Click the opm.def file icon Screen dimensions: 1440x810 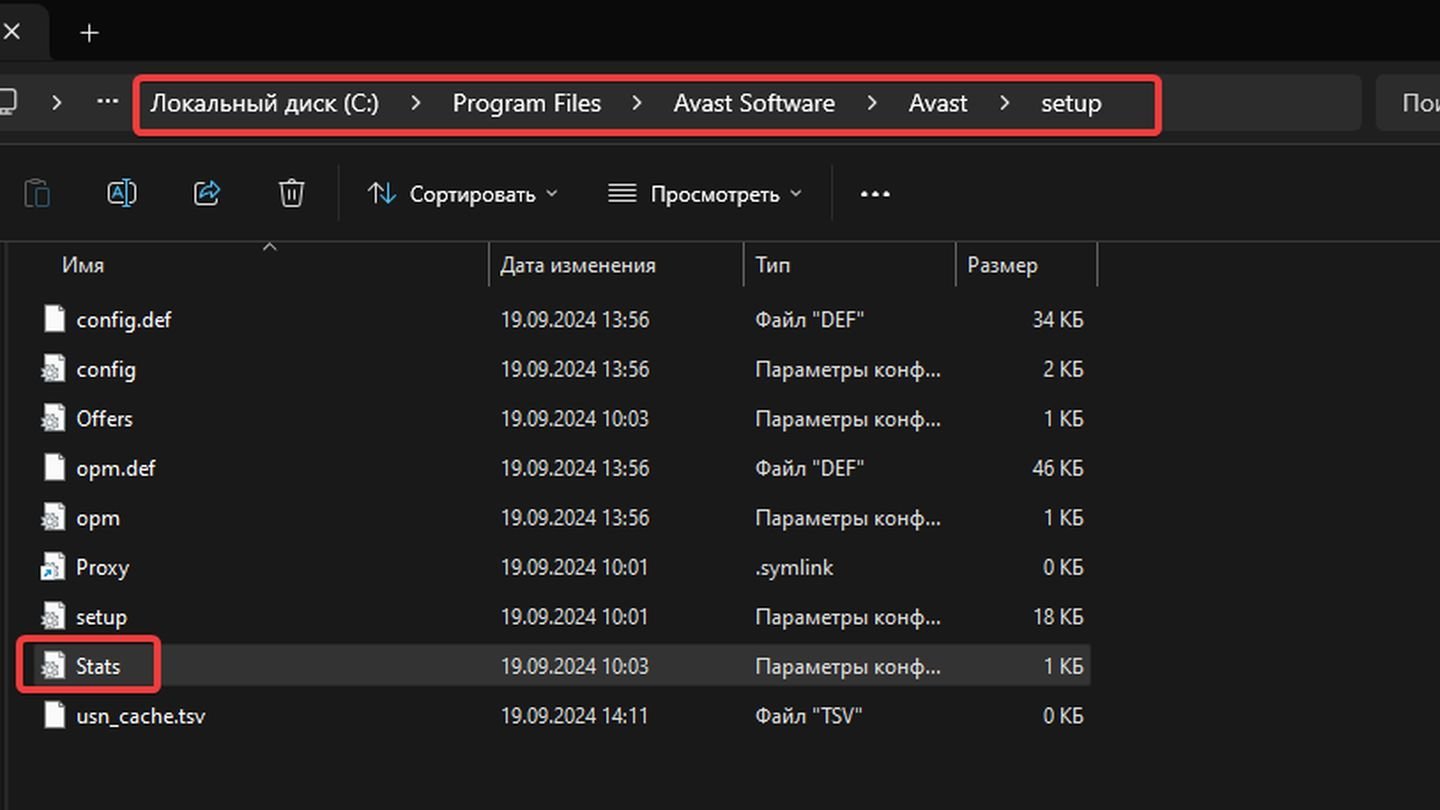(x=54, y=468)
